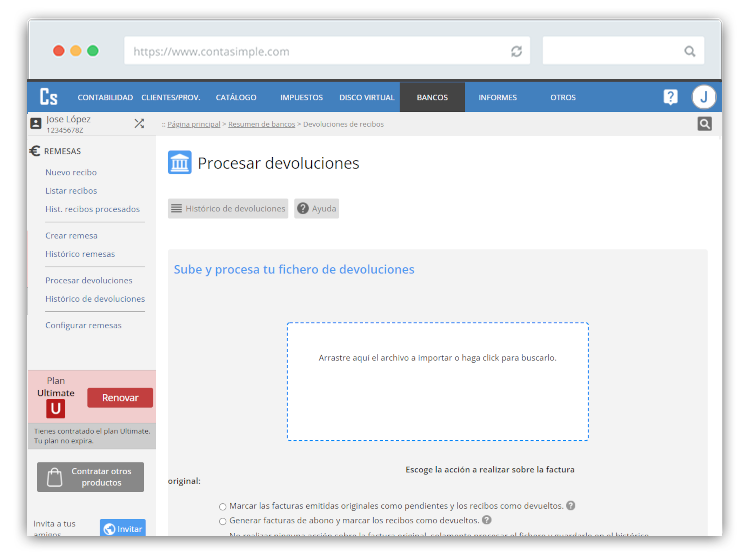Open the BANCOS menu
750x552 pixels.
pyautogui.click(x=432, y=98)
